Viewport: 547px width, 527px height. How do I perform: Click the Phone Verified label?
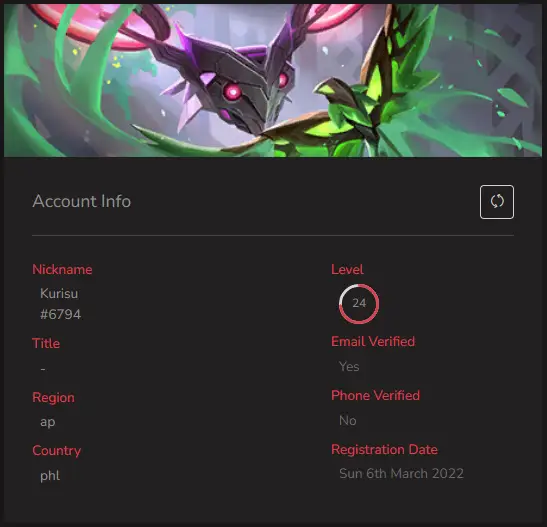pos(375,396)
